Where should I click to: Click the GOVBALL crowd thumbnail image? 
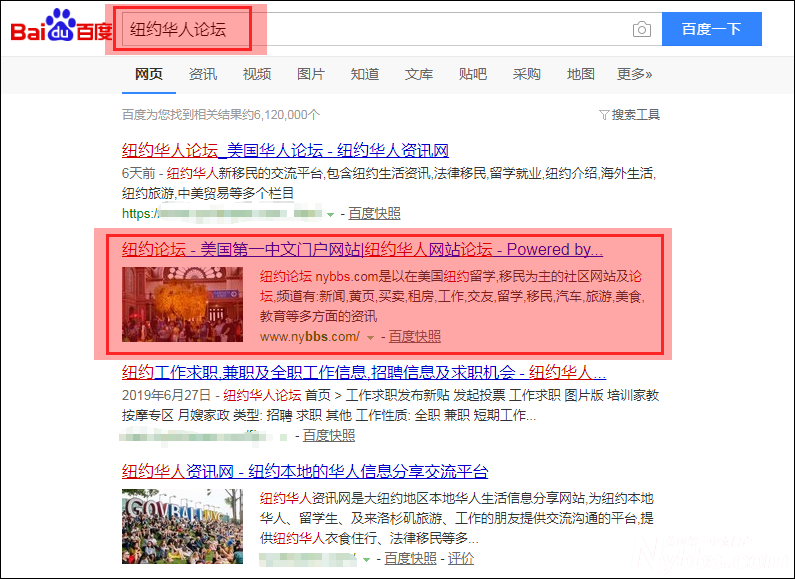183,526
